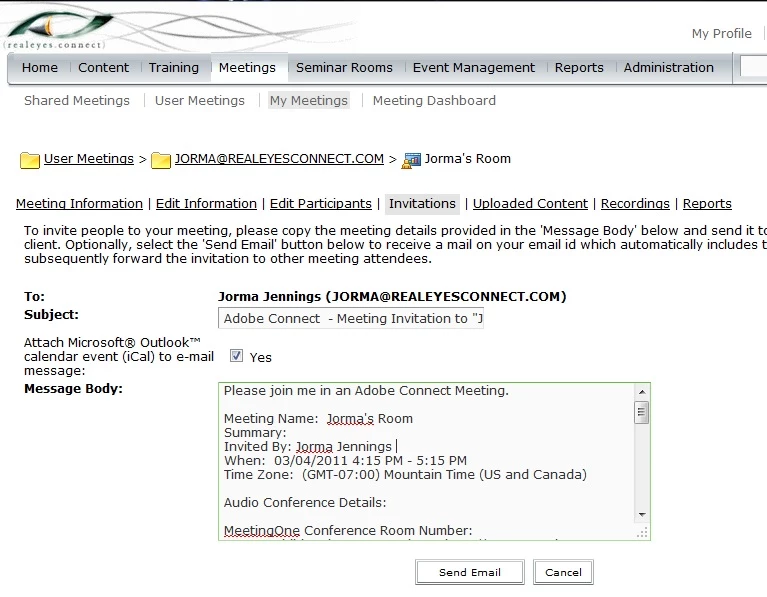
Task: Select My Meetings sub-tab
Action: pos(309,100)
